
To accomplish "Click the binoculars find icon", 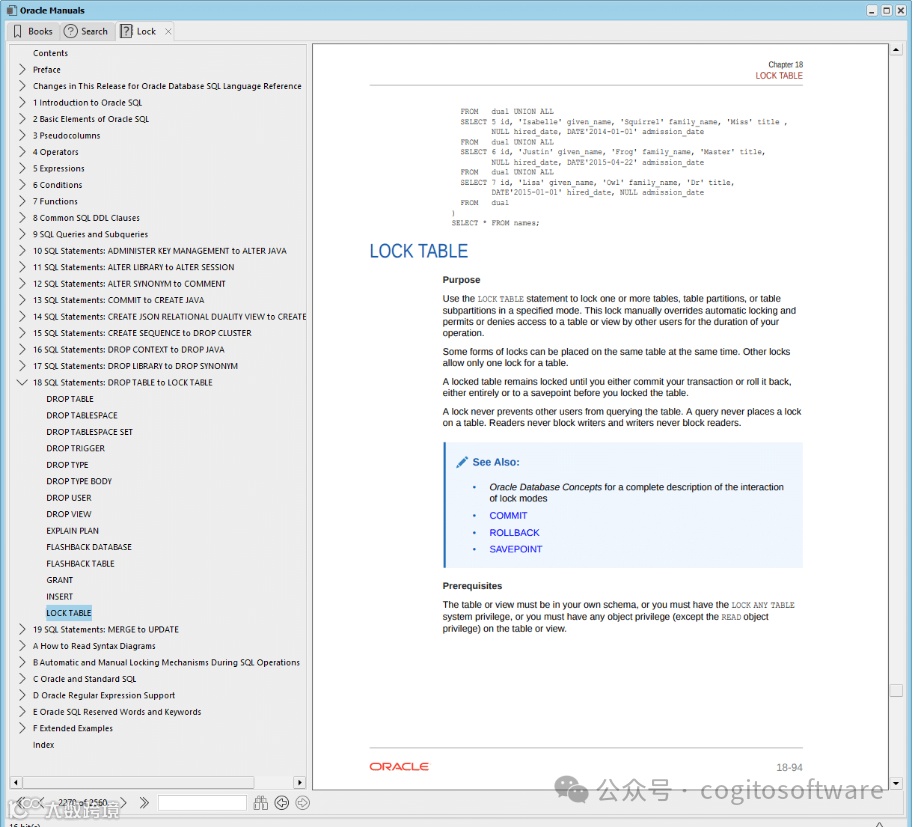I will tap(261, 803).
